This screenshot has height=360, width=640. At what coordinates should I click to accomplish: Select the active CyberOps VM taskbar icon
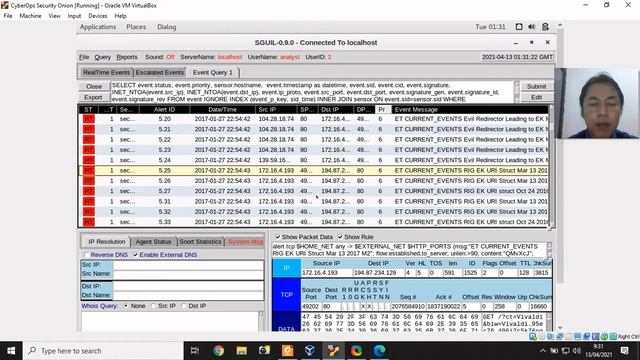click(x=333, y=351)
